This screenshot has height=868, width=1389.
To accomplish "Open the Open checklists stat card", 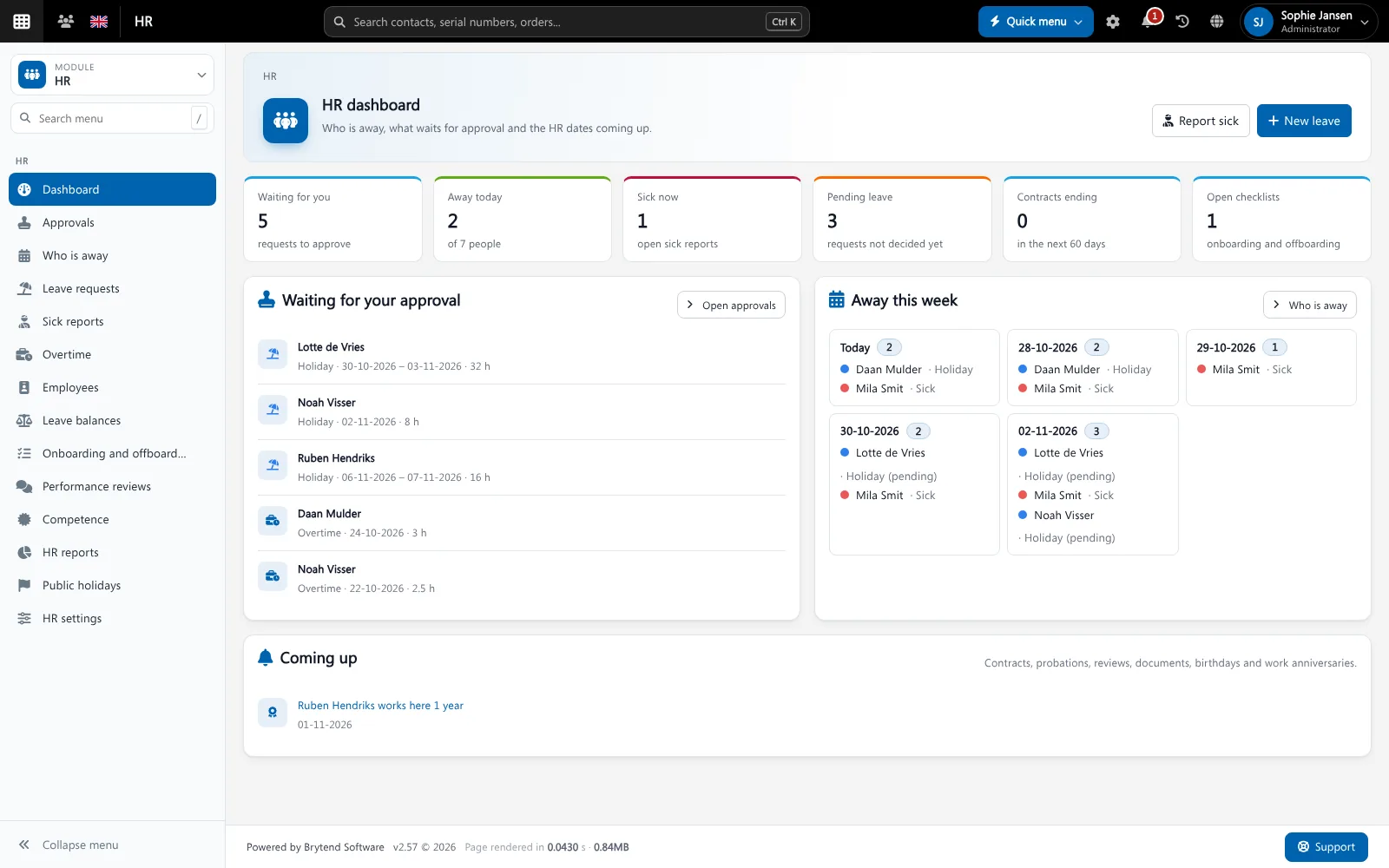I will click(1281, 219).
